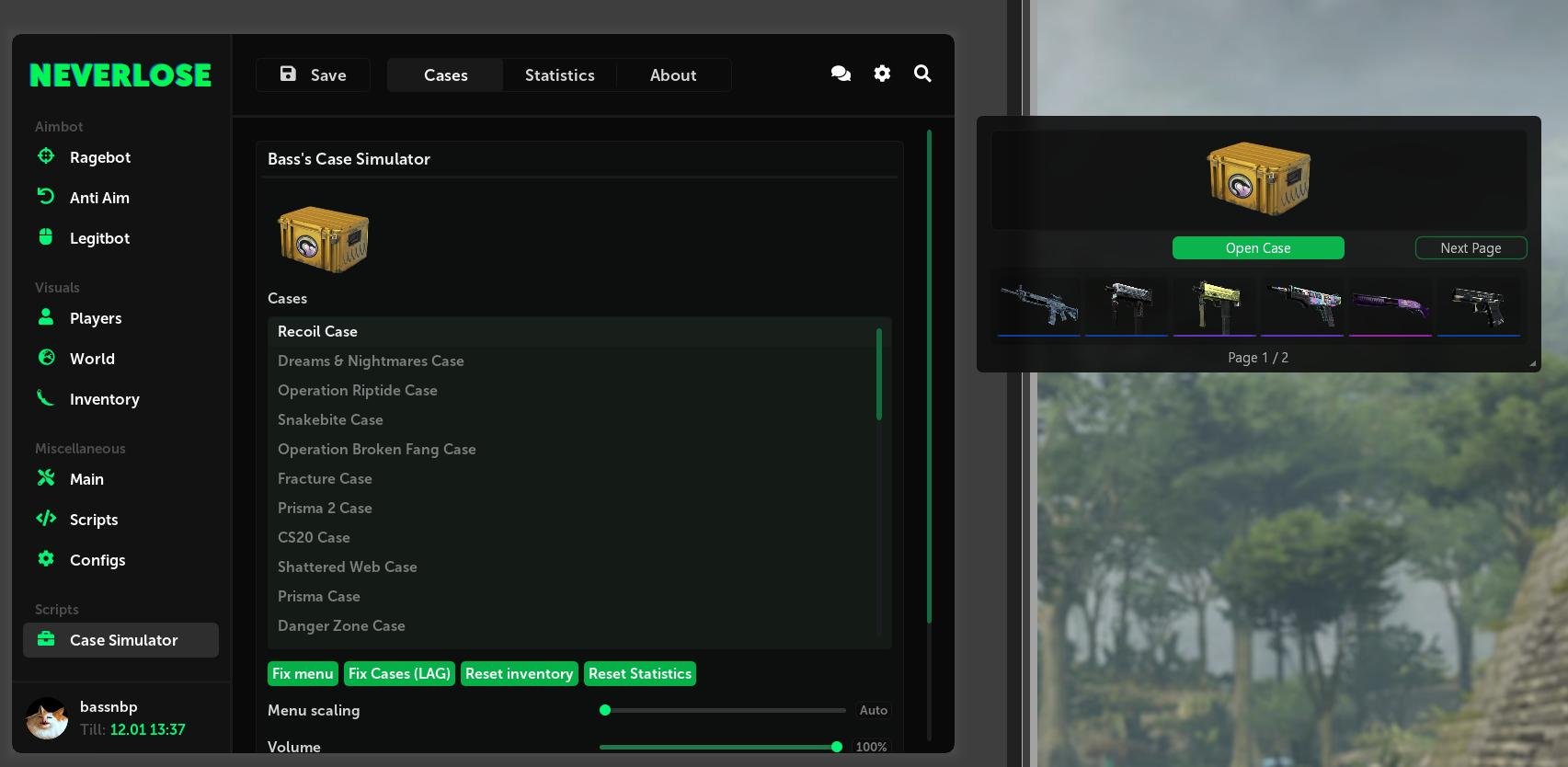Viewport: 1568px width, 767px height.
Task: Select yellow MAC-10 skin thumbnail
Action: coord(1214,306)
